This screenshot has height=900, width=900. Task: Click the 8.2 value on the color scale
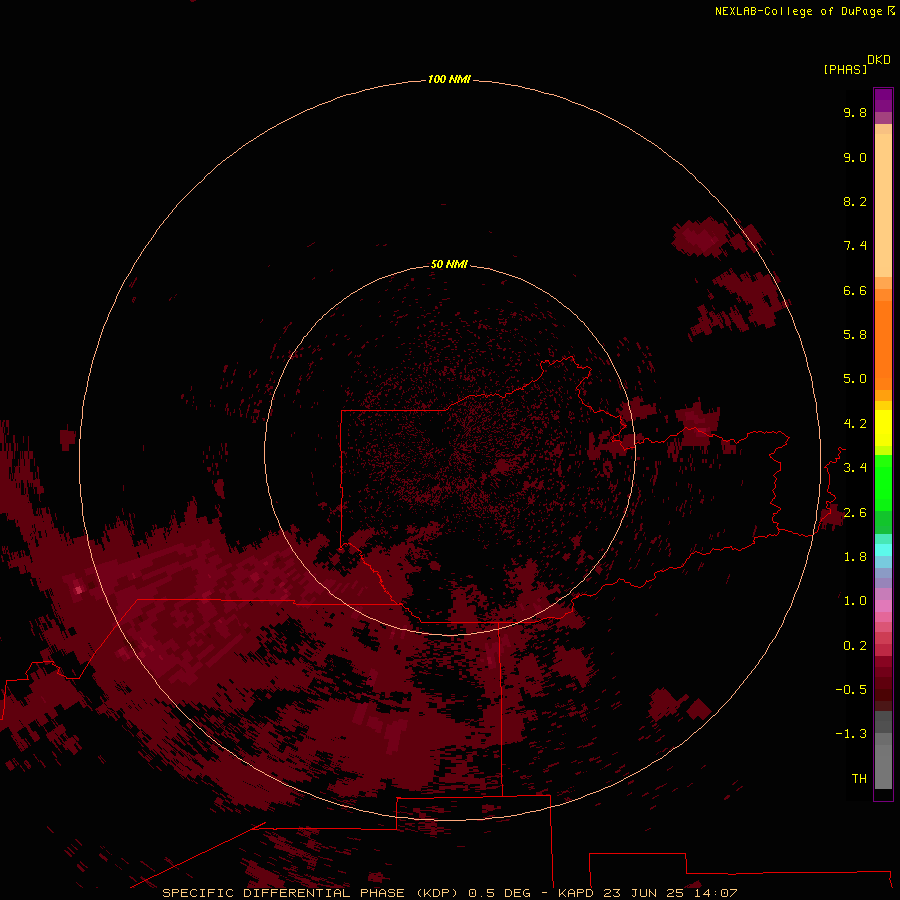coord(855,202)
